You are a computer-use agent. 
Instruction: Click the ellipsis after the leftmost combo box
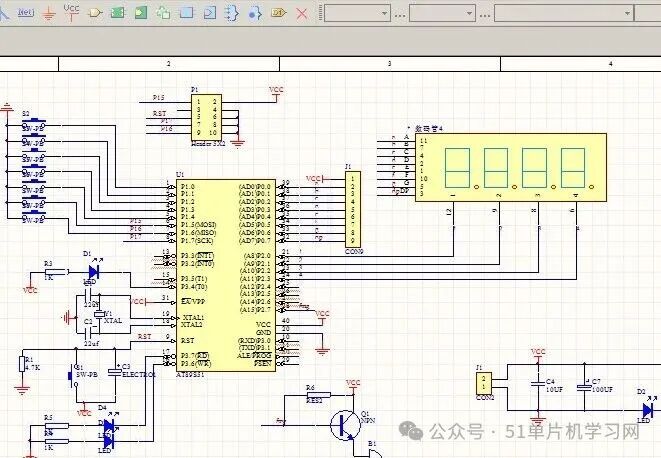click(400, 16)
